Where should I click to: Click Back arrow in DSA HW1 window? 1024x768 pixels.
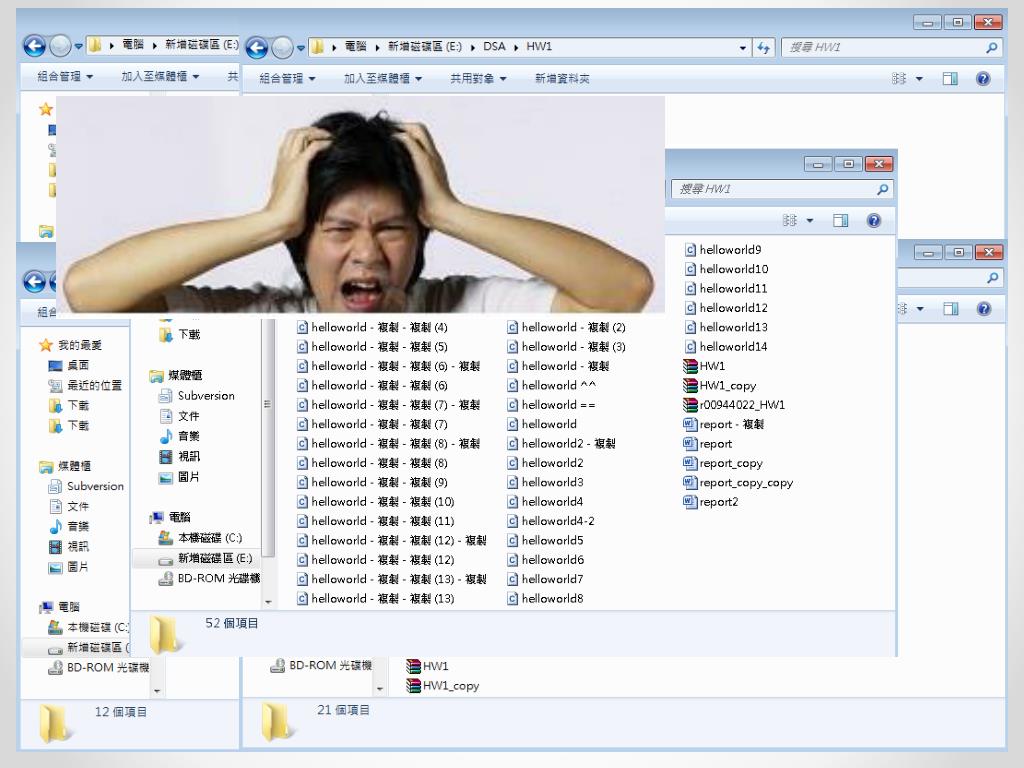coord(257,47)
